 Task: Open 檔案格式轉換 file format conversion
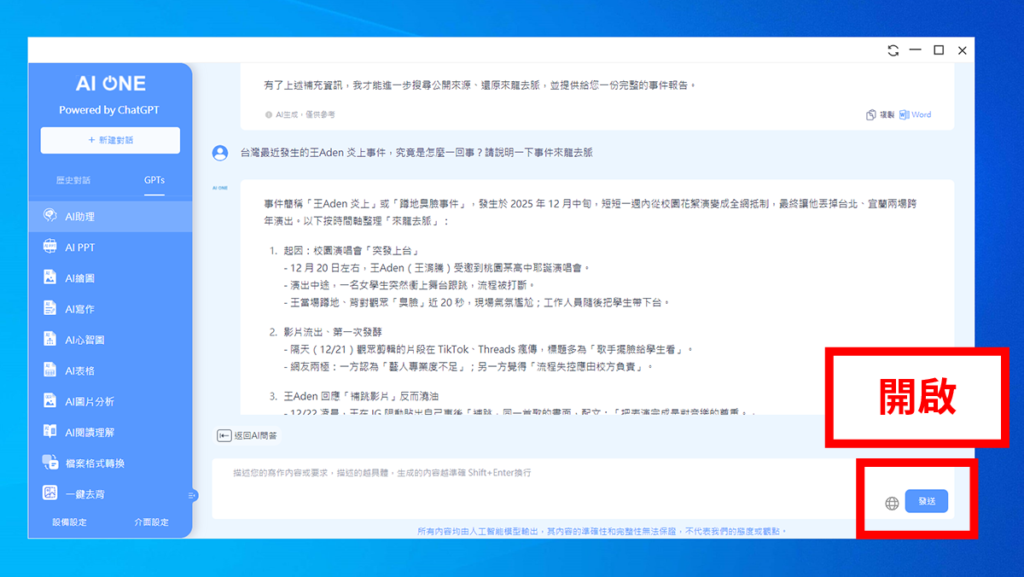point(94,463)
